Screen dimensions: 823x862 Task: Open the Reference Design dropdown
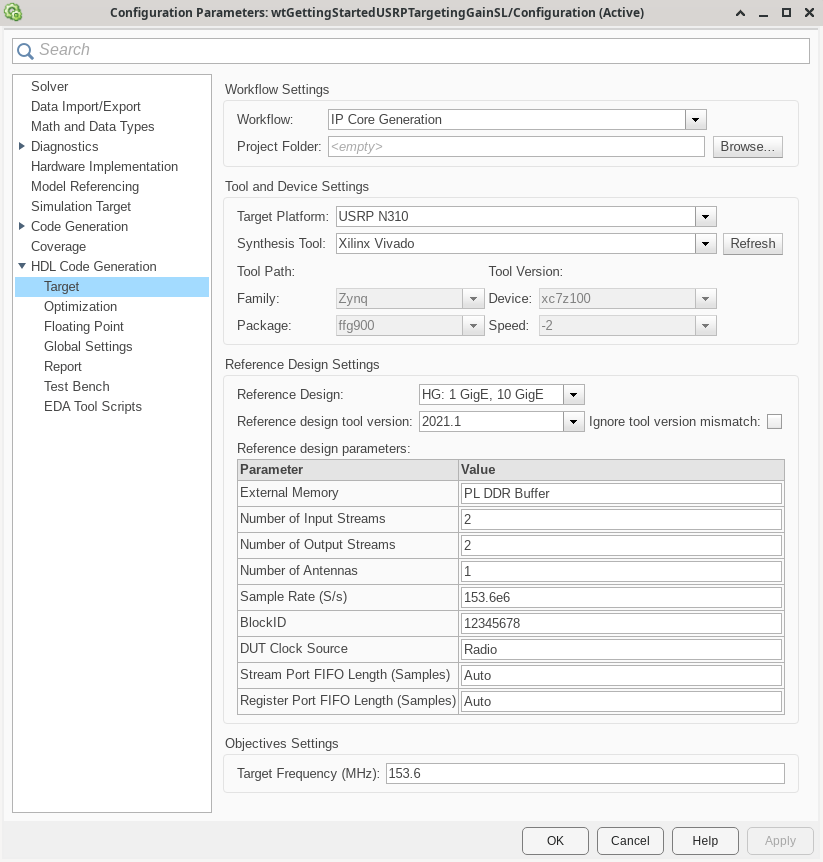(573, 395)
